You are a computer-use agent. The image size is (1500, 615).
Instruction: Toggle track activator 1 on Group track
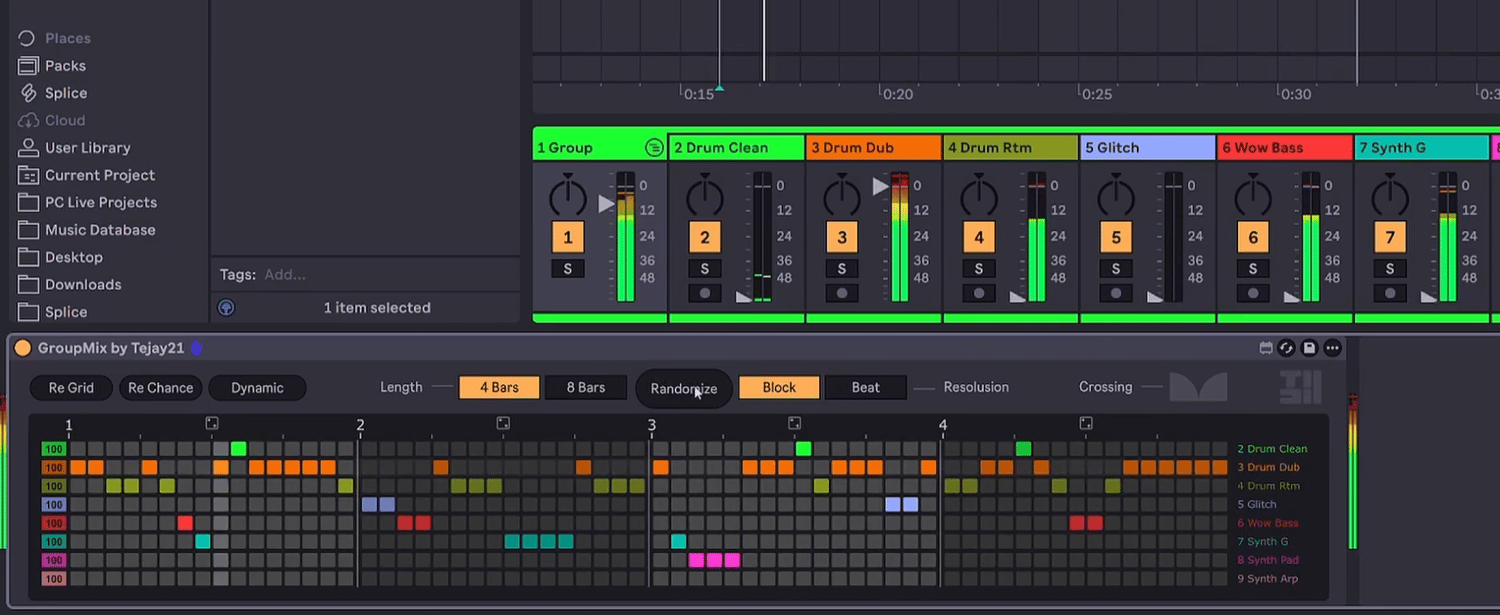coord(568,238)
